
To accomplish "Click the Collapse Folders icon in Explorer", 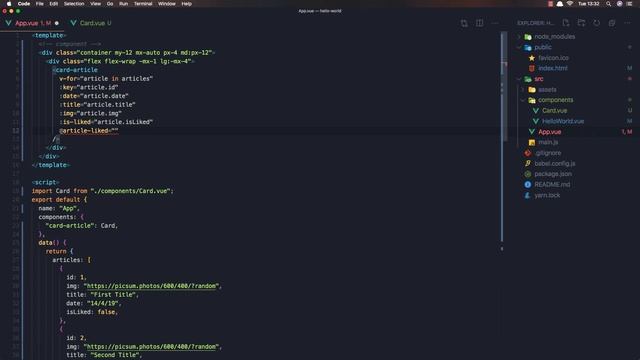I will coord(612,23).
